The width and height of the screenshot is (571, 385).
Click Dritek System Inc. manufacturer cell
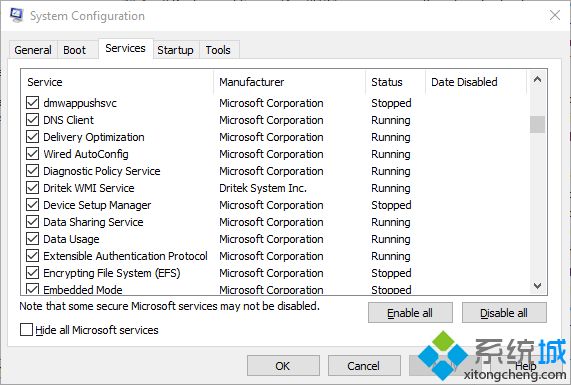263,188
